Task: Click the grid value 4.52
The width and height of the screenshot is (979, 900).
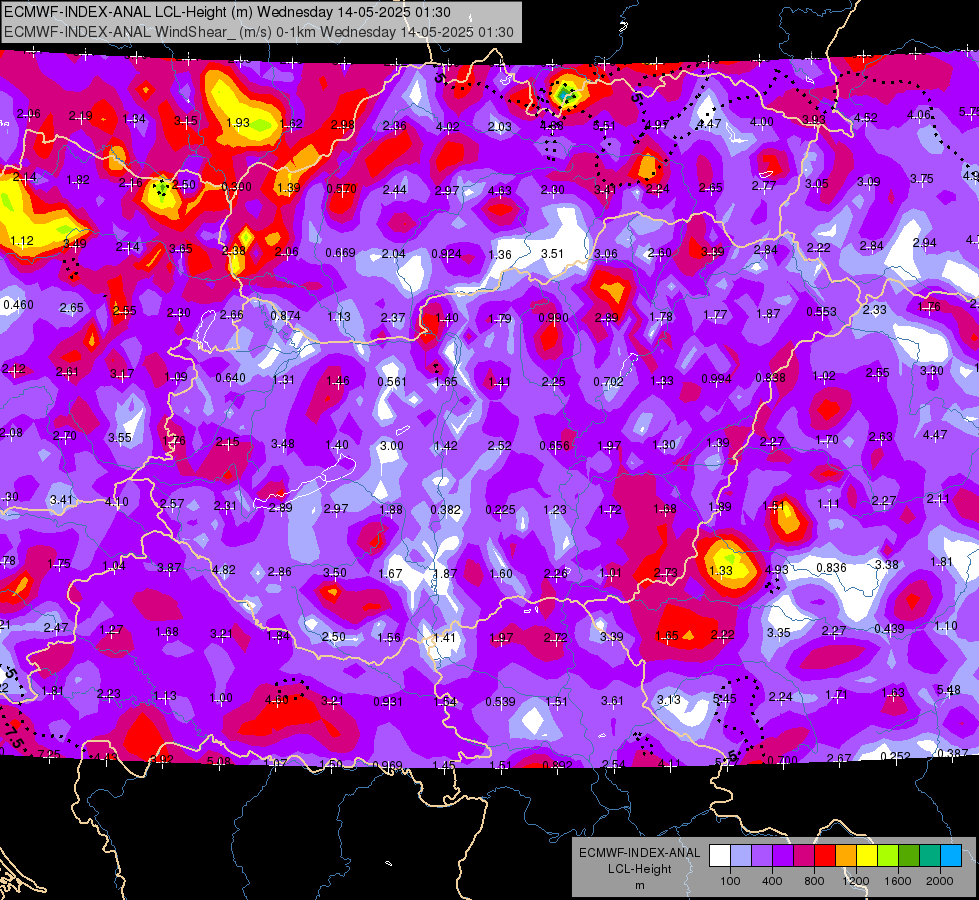Action: click(866, 117)
